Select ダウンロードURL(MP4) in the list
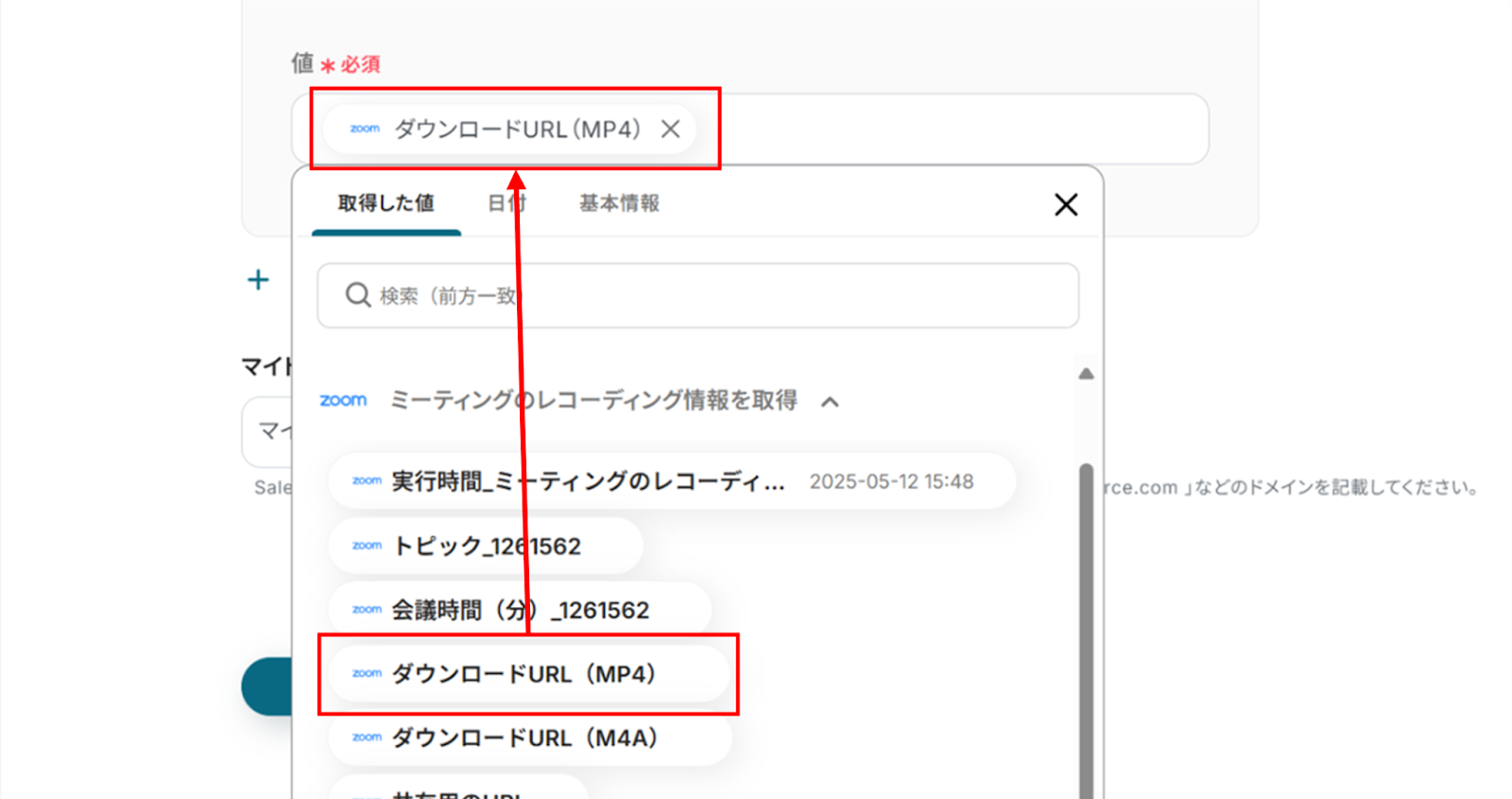 click(x=529, y=674)
